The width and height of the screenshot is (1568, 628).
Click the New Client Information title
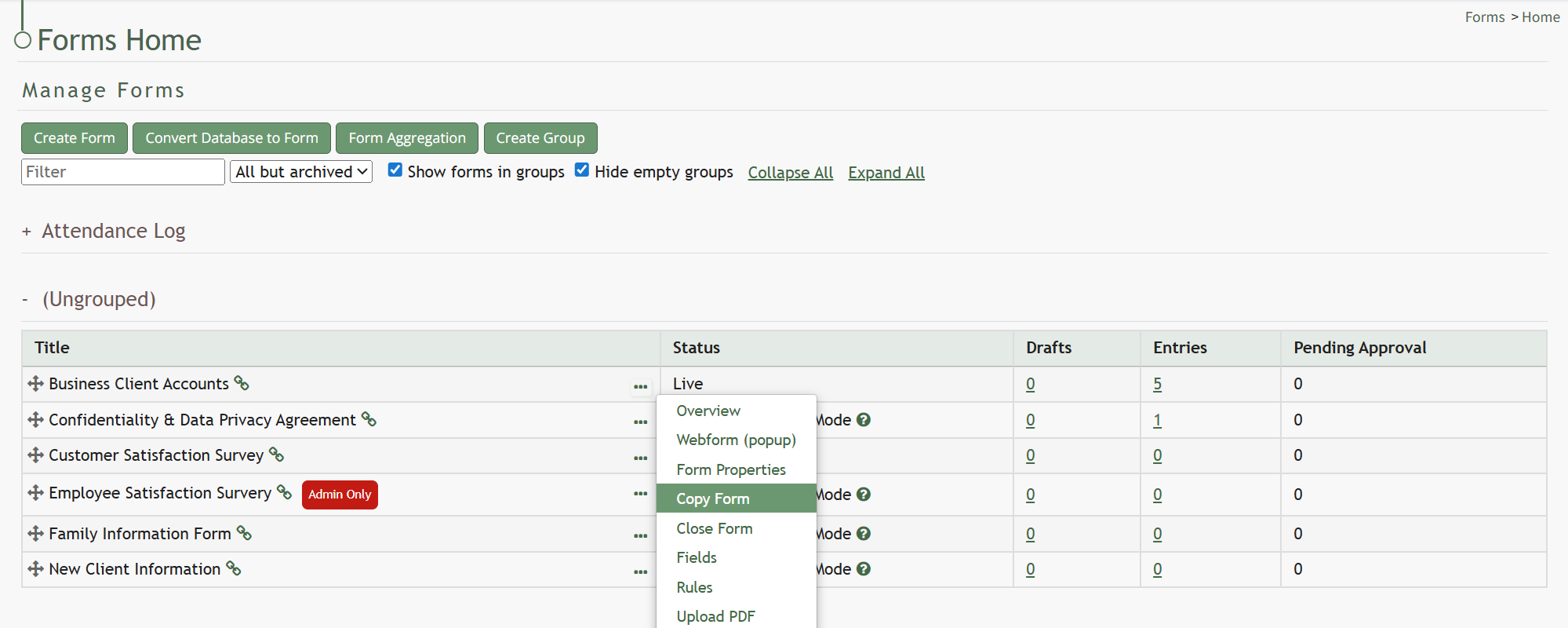(x=135, y=569)
